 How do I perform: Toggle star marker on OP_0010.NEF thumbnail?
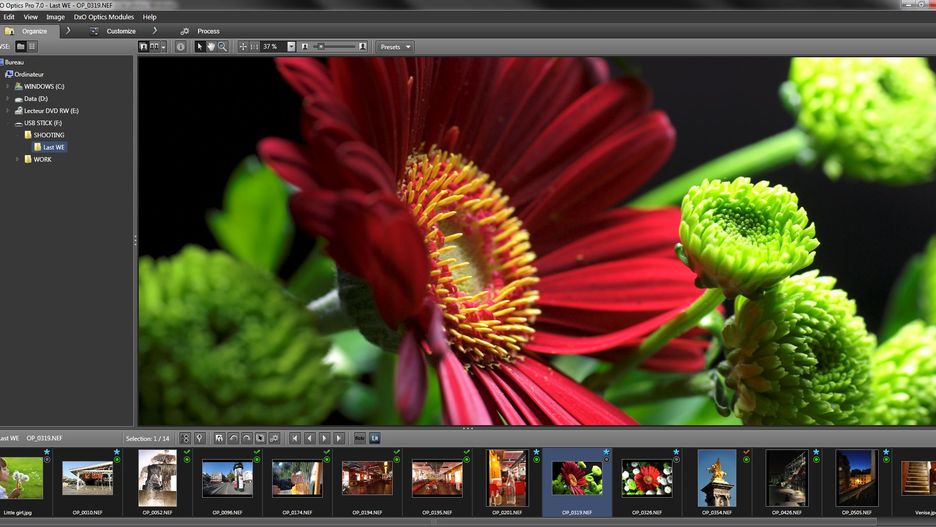click(116, 452)
